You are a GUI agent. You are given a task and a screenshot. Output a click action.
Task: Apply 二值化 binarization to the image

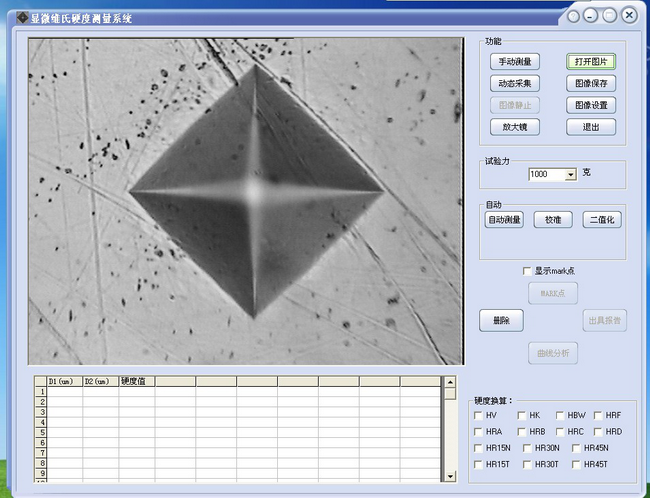pyautogui.click(x=601, y=219)
